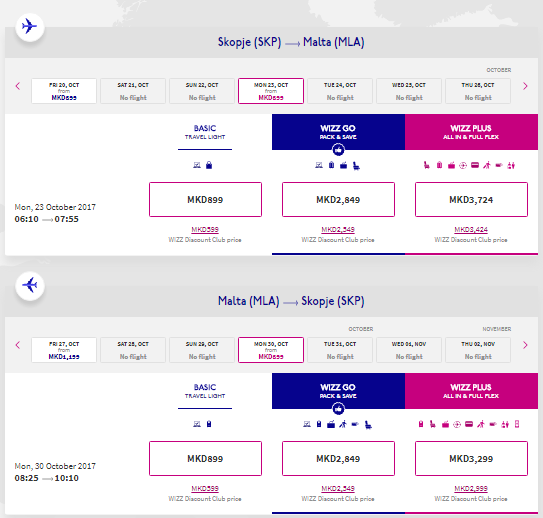The image size is (543, 518).
Task: Choose outbound Basic fare MKD899
Action: (x=205, y=199)
